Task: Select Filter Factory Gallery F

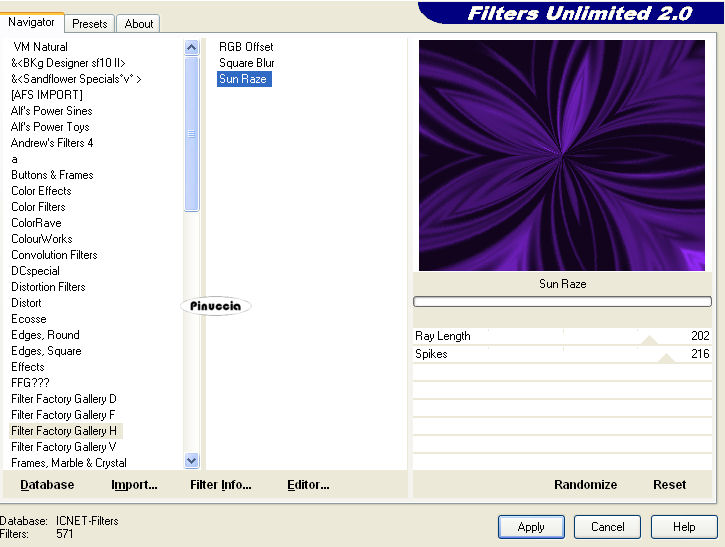Action: coord(63,415)
